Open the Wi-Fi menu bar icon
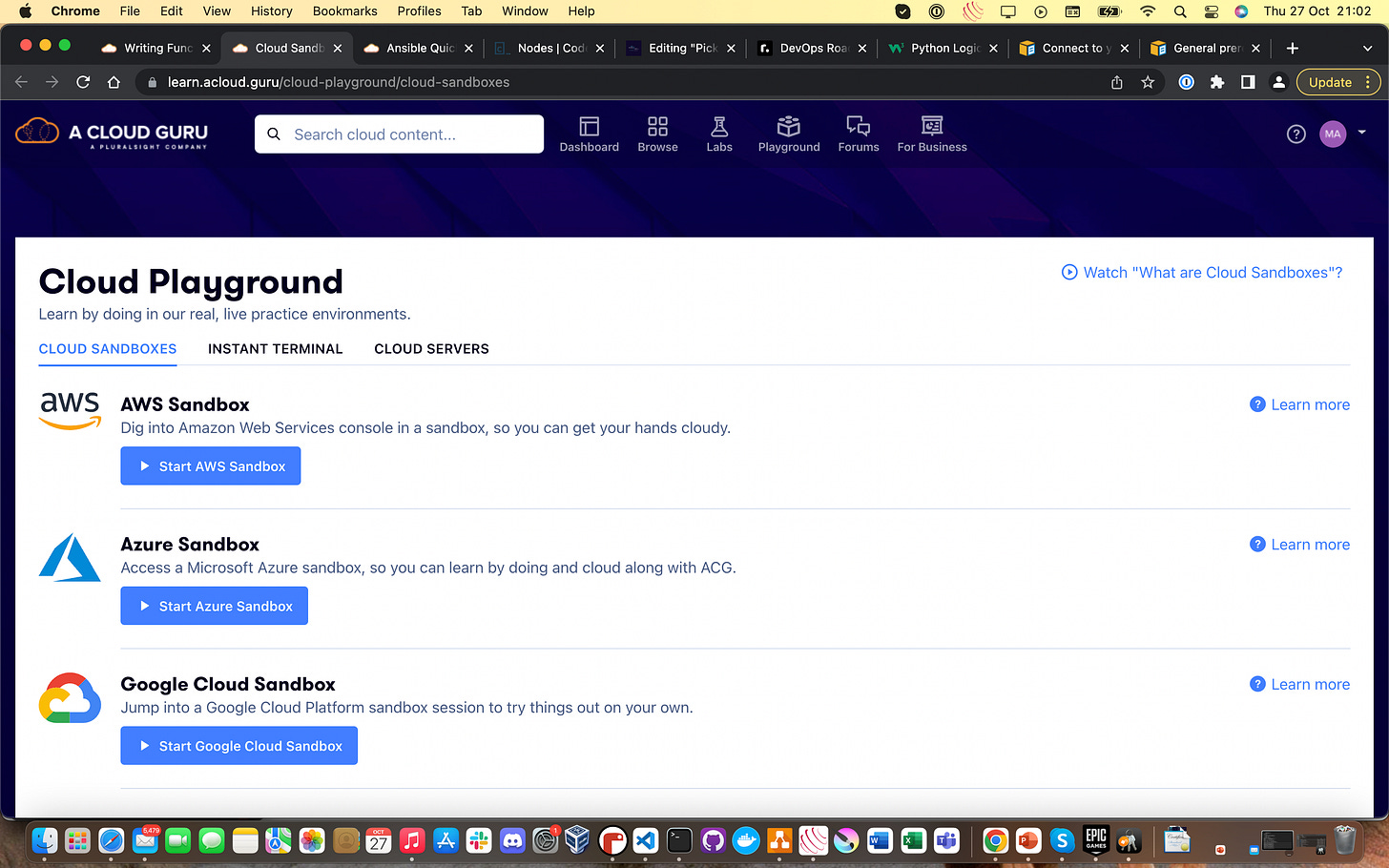This screenshot has height=868, width=1389. coord(1148,11)
